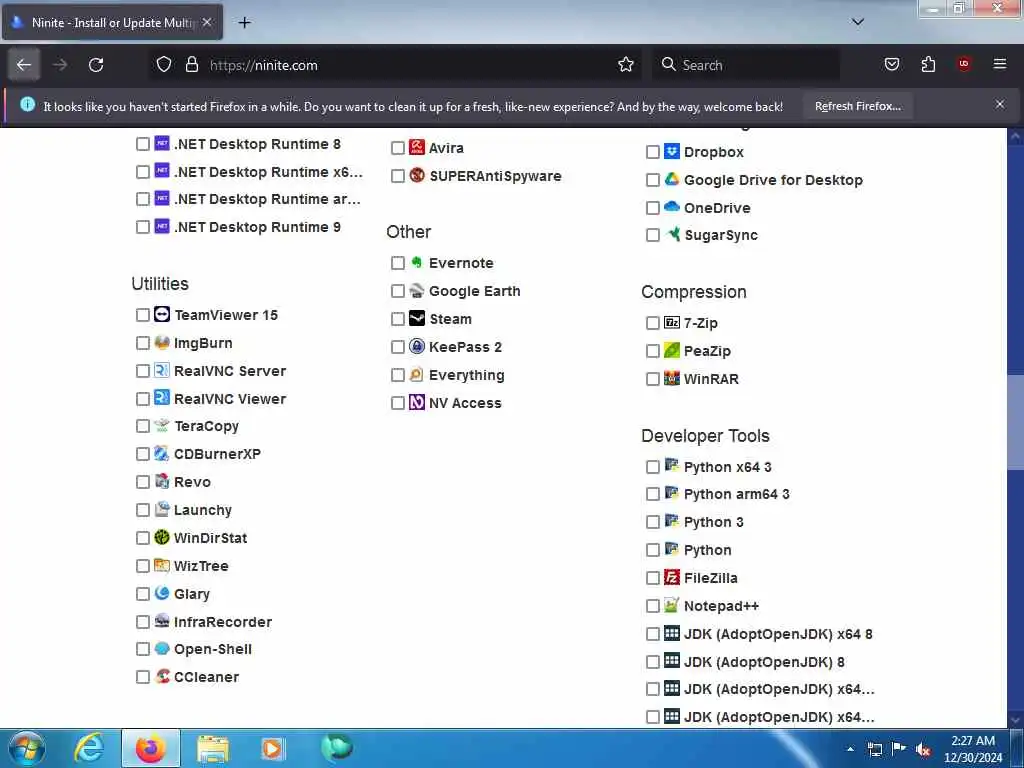The width and height of the screenshot is (1024, 768).
Task: Select the Ninite browser tab
Action: [x=112, y=23]
